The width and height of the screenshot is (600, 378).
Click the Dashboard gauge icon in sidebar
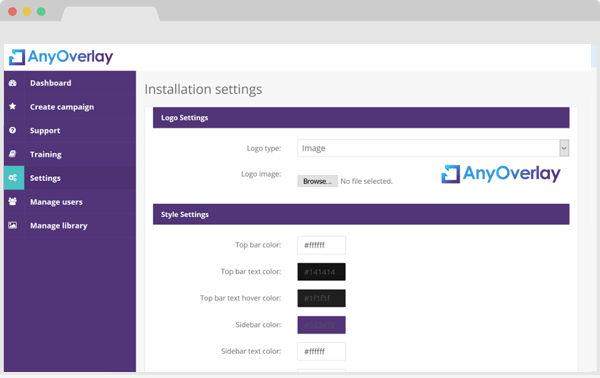pos(13,83)
